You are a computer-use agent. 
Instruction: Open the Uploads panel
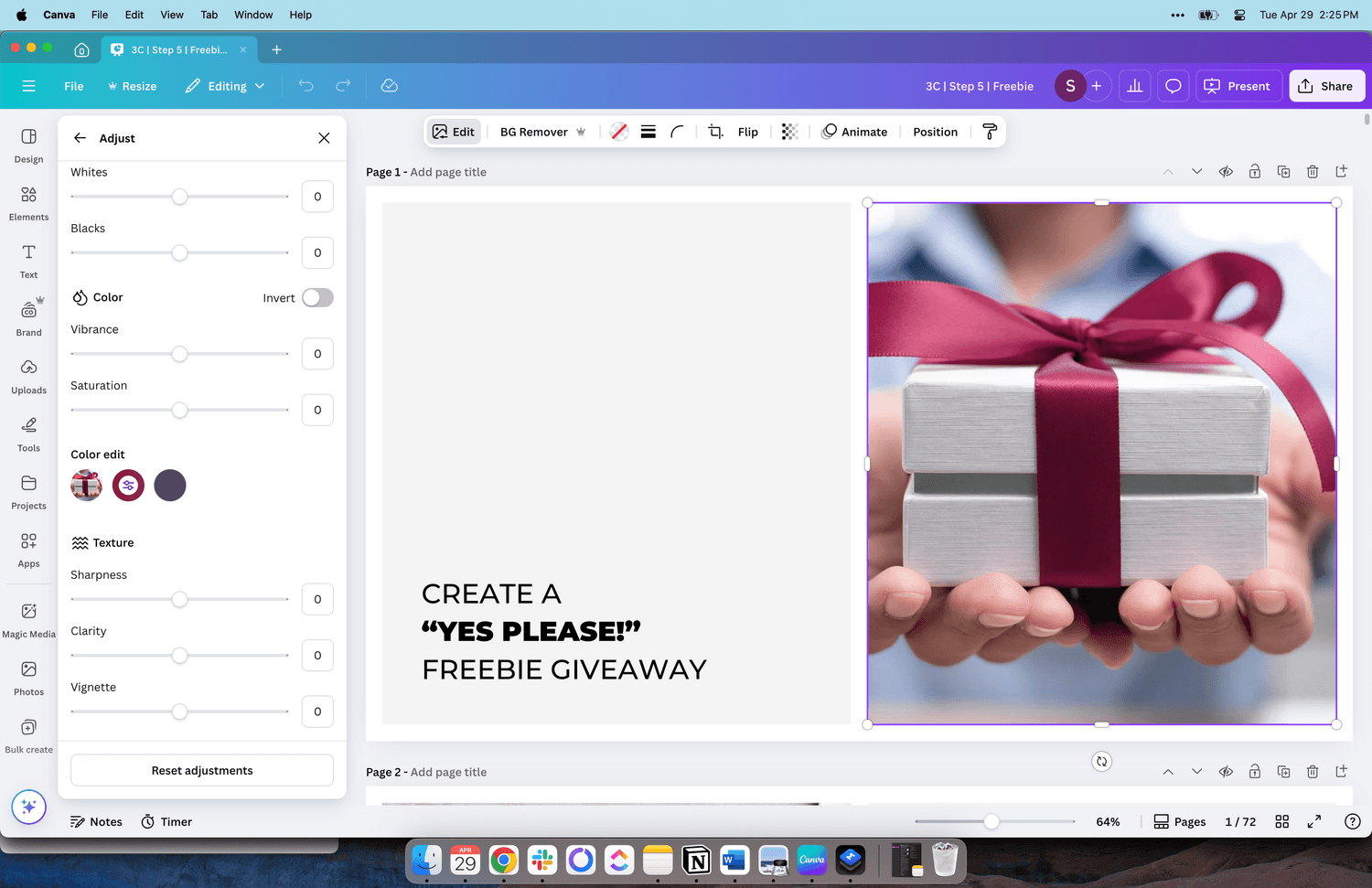28,376
